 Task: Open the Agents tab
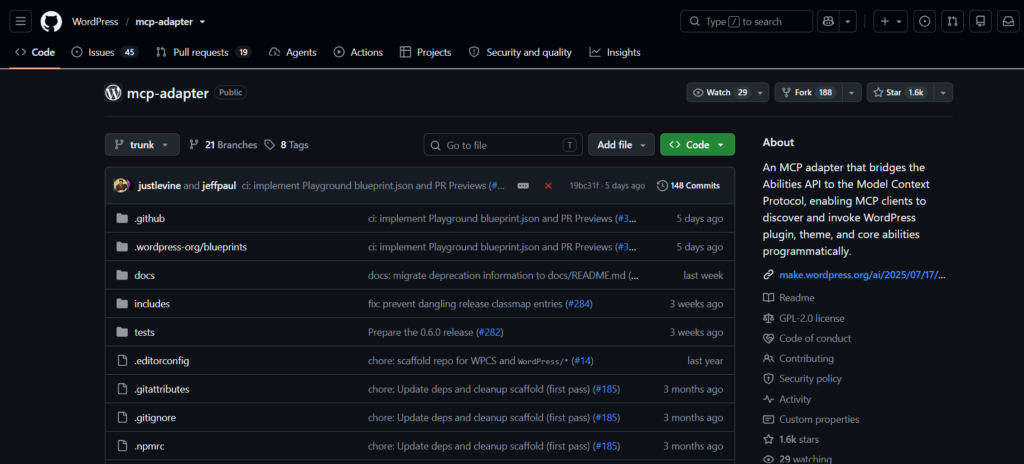coord(293,52)
